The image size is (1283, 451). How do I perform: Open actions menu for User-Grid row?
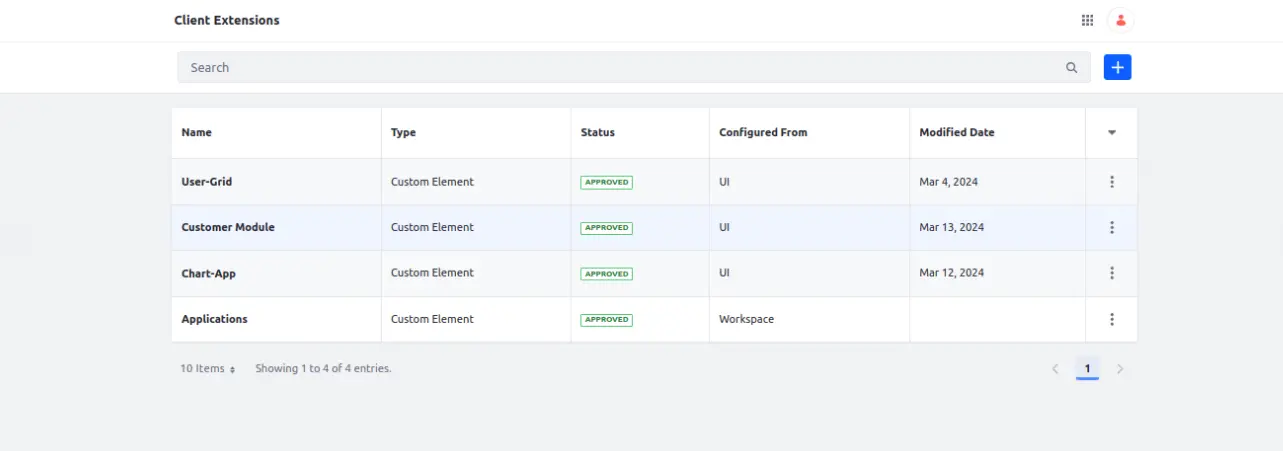tap(1112, 182)
